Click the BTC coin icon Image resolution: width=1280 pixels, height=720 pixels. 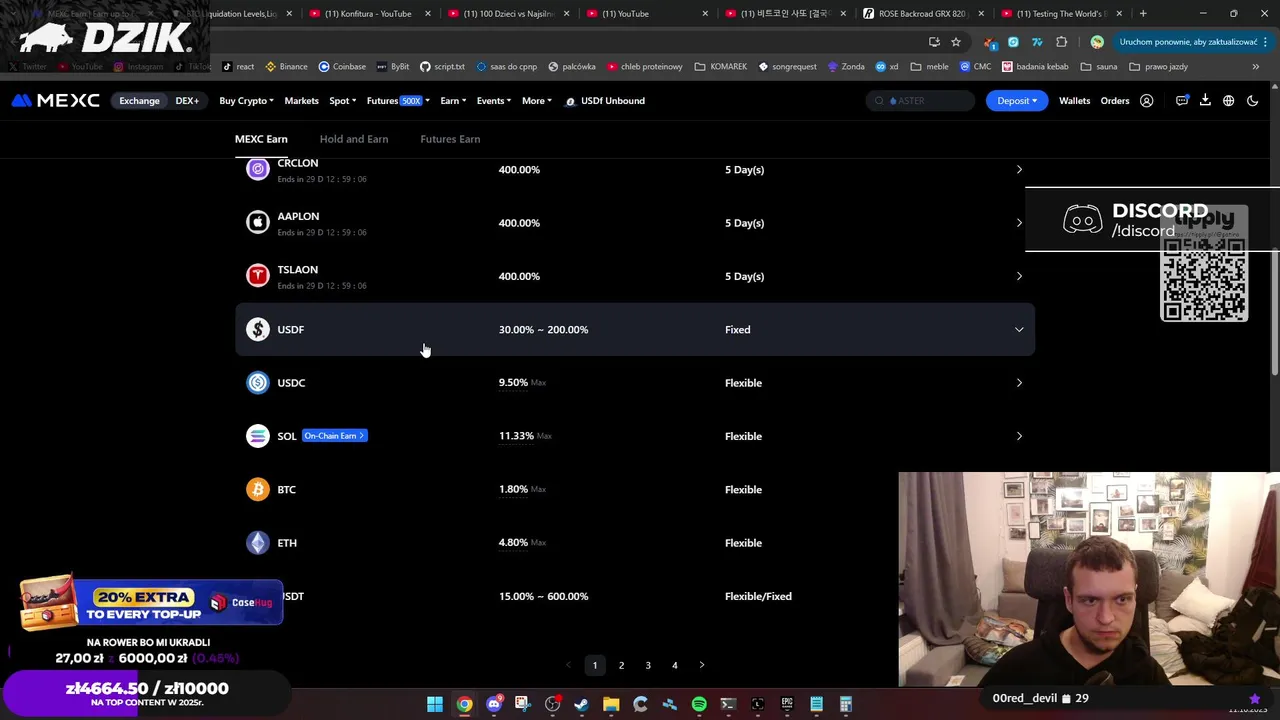[258, 489]
